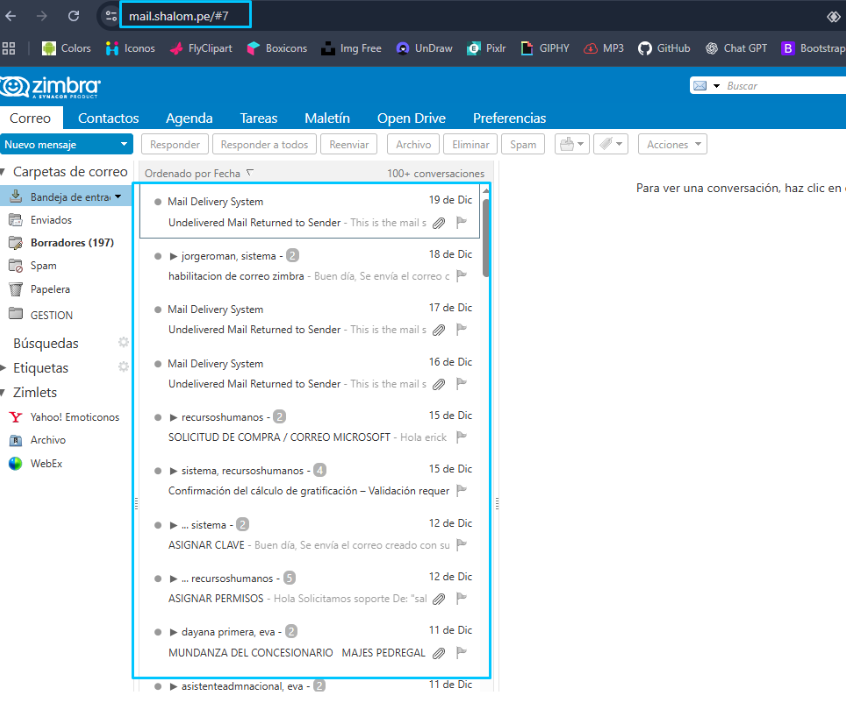
Task: Click the browser reload button
Action: 73,16
